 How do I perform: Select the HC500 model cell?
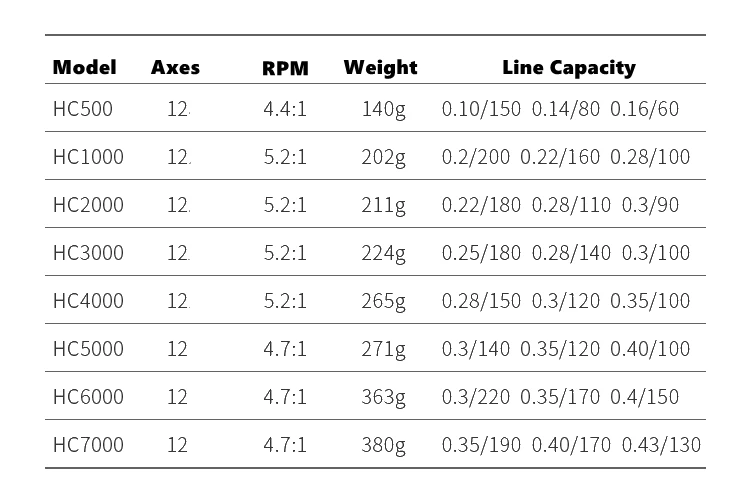click(x=83, y=109)
